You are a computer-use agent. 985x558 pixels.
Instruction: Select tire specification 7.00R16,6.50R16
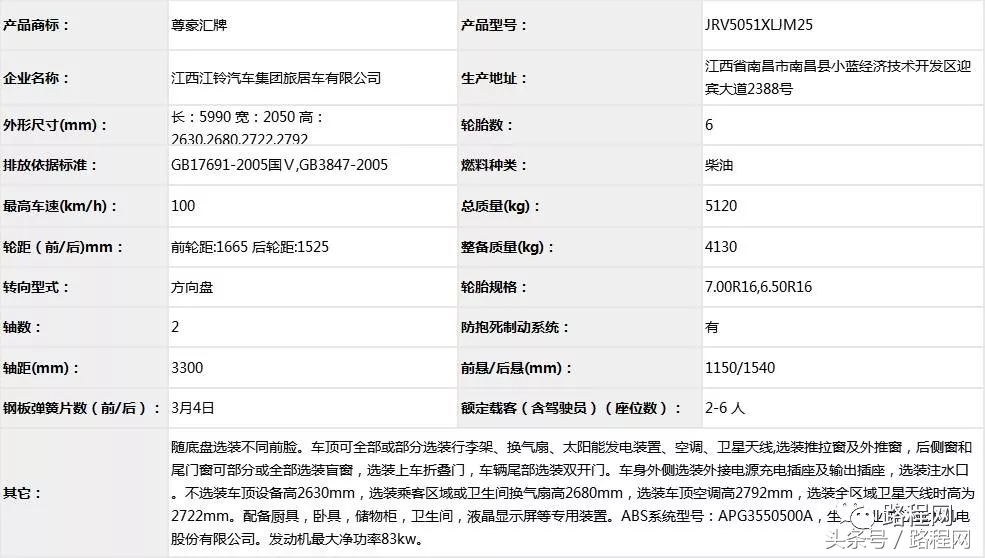click(x=758, y=287)
